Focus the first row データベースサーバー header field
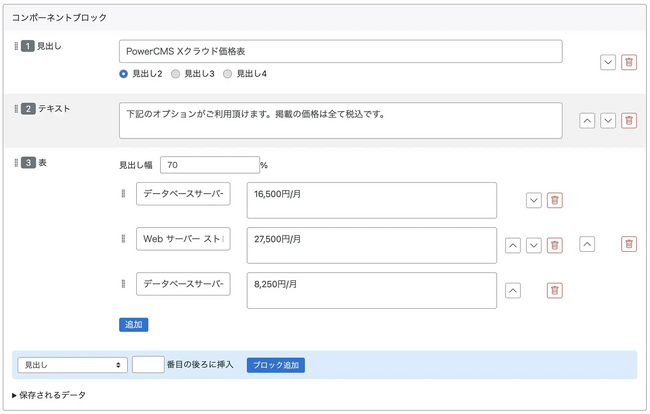This screenshot has width=650, height=414. (x=183, y=194)
